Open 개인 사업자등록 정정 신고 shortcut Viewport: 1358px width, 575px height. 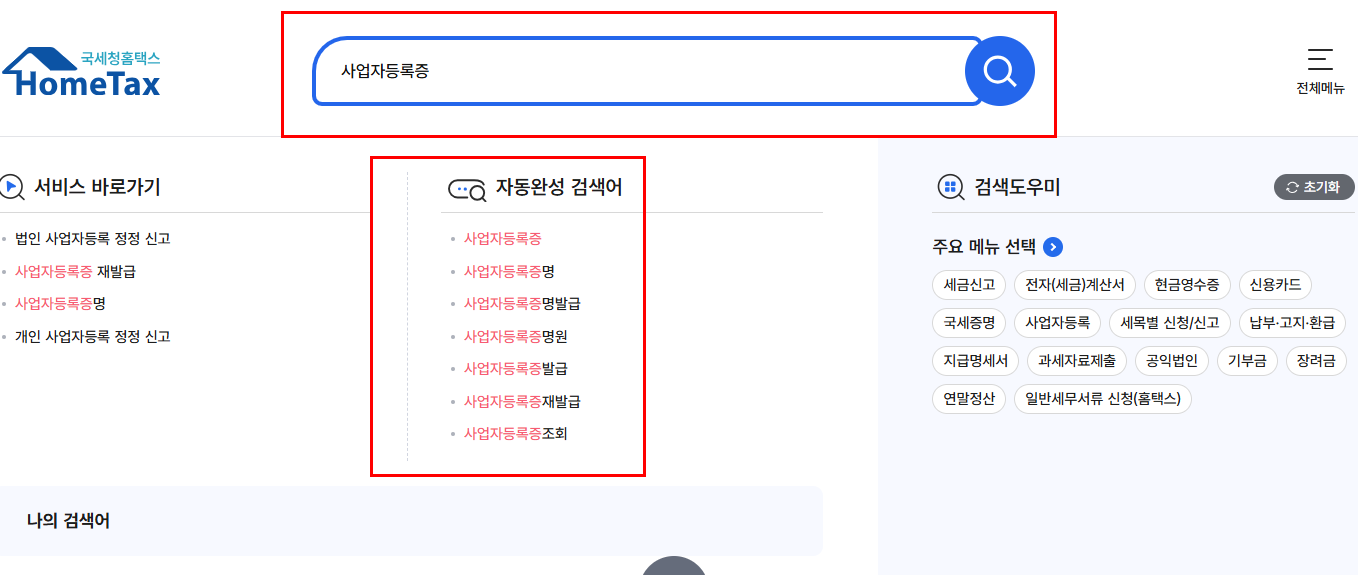(x=93, y=336)
